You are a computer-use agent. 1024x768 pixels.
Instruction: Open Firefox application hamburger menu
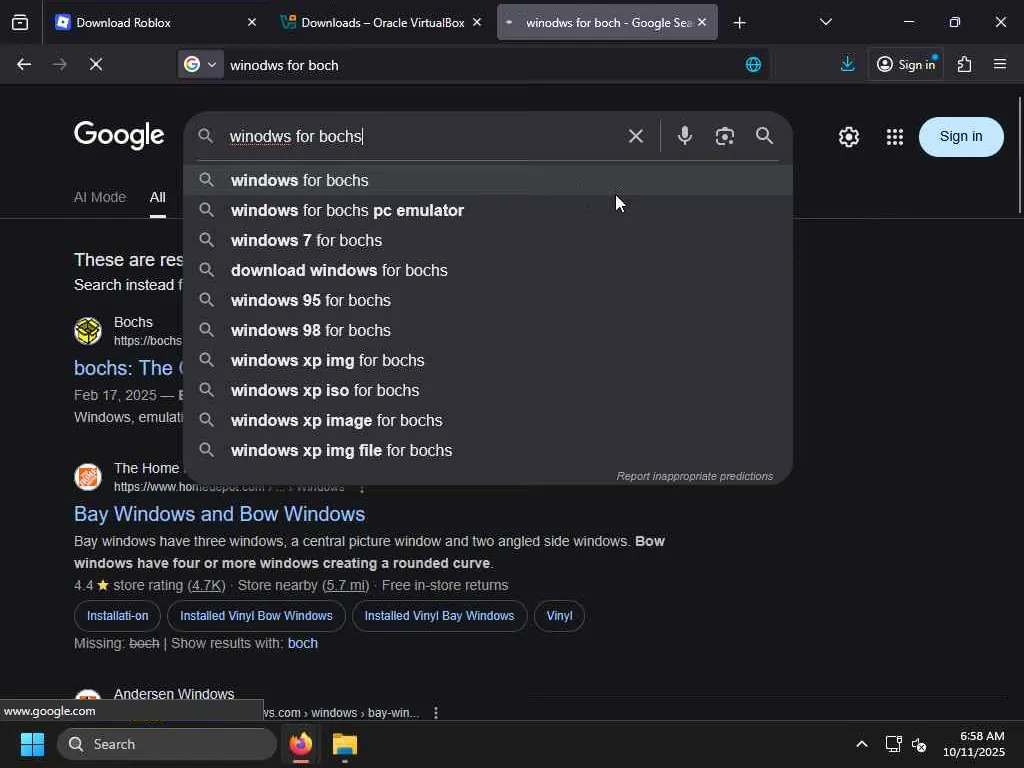1000,64
